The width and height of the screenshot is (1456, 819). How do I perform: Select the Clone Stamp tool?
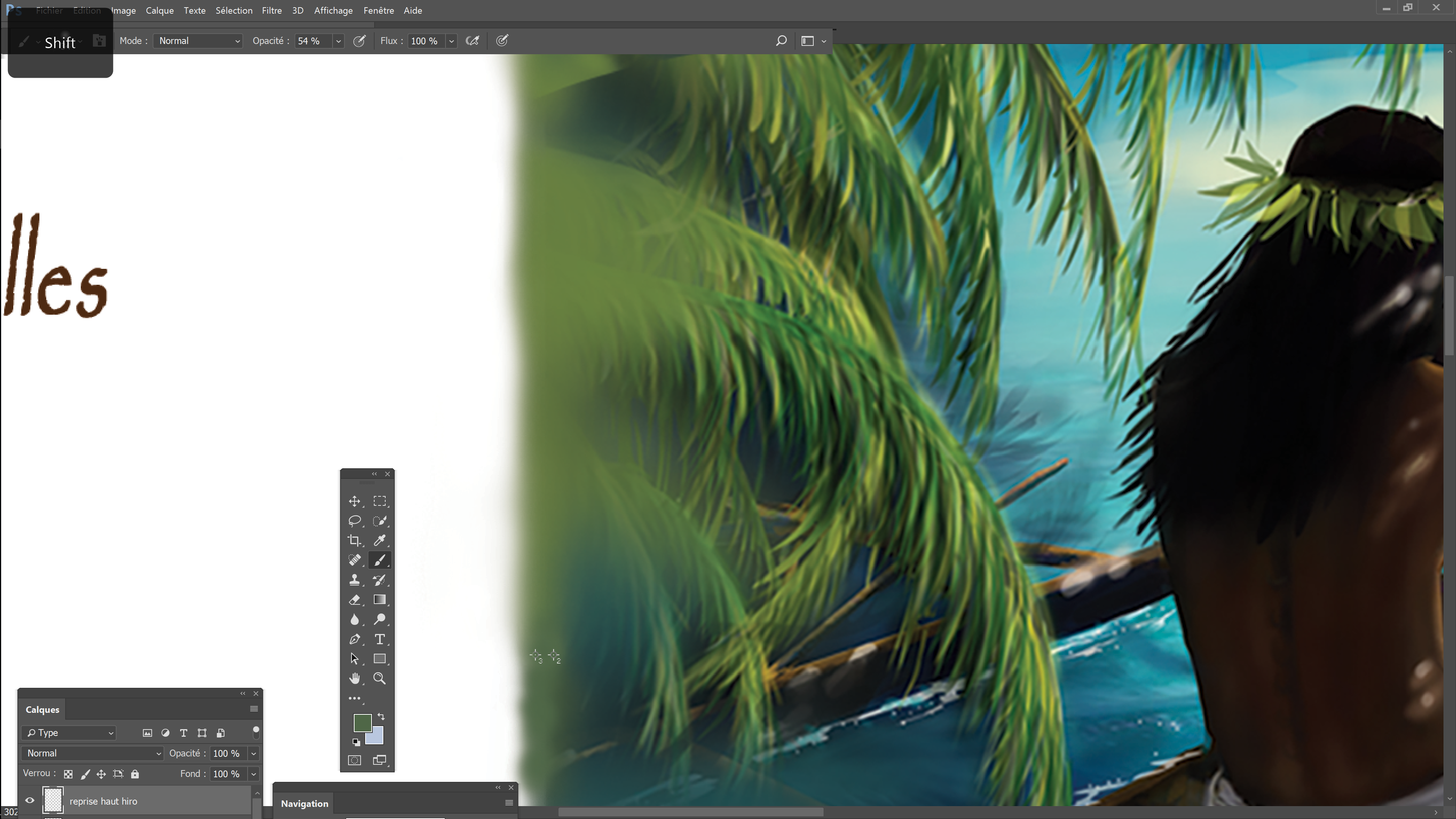[x=355, y=580]
